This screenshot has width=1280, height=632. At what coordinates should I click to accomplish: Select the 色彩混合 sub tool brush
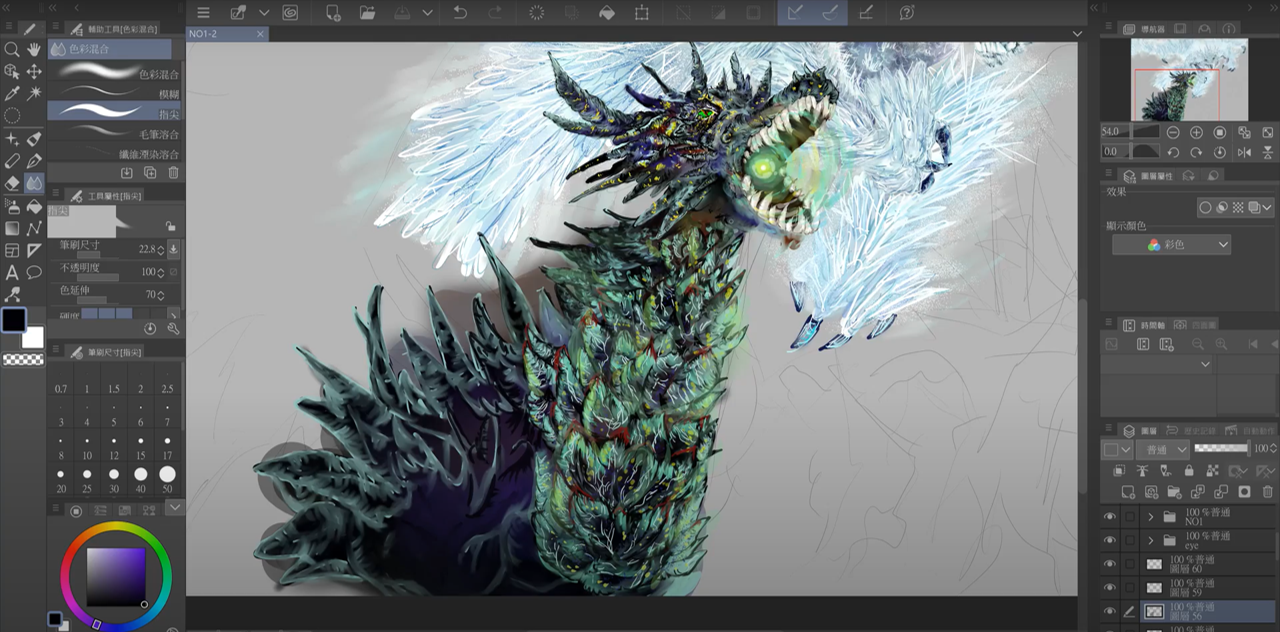[x=115, y=73]
